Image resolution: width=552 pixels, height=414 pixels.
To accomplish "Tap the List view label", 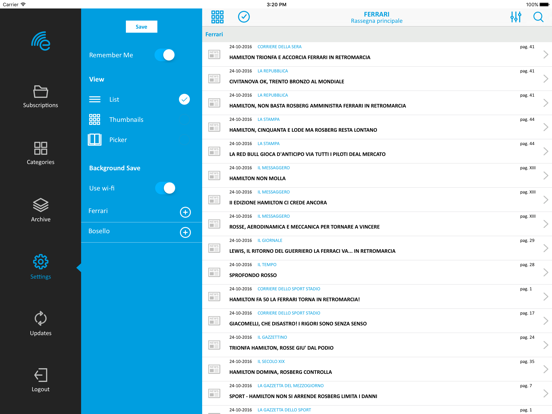I will tap(114, 100).
